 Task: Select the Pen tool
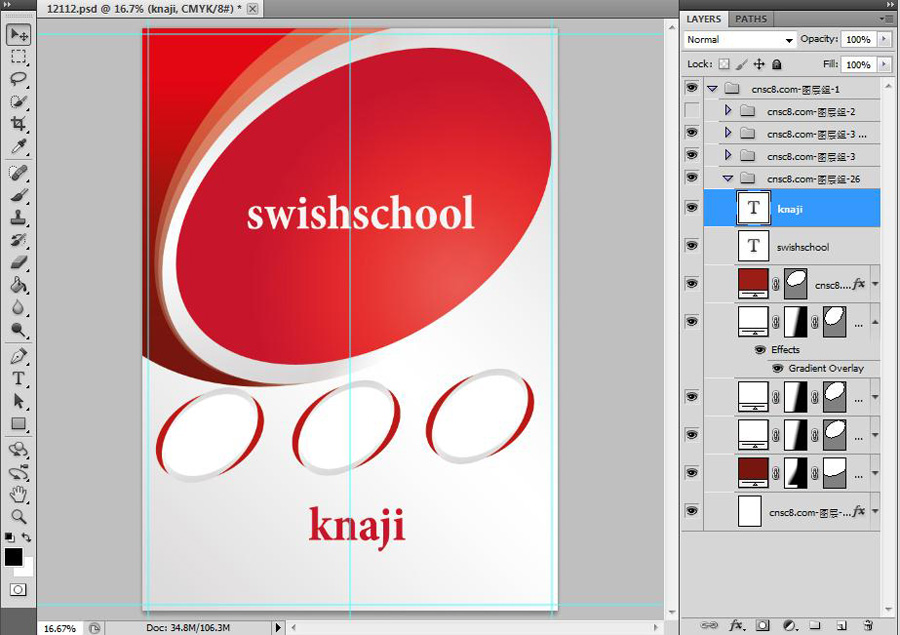coord(18,356)
